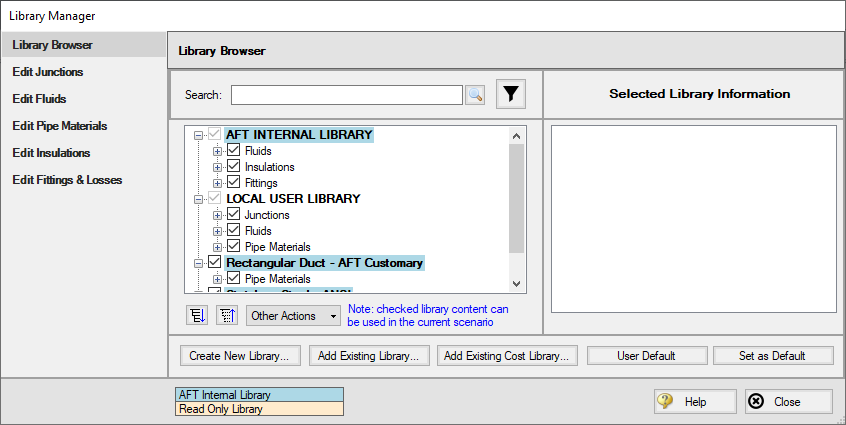Screen dimensions: 846x425
Task: Select LOCAL USER LIBRARY tree label
Action: click(293, 198)
